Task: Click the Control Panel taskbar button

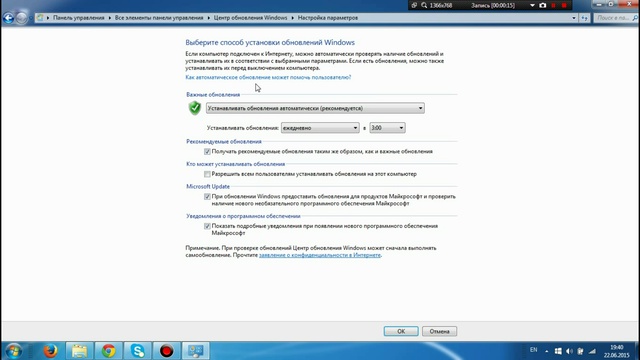Action: click(x=196, y=351)
